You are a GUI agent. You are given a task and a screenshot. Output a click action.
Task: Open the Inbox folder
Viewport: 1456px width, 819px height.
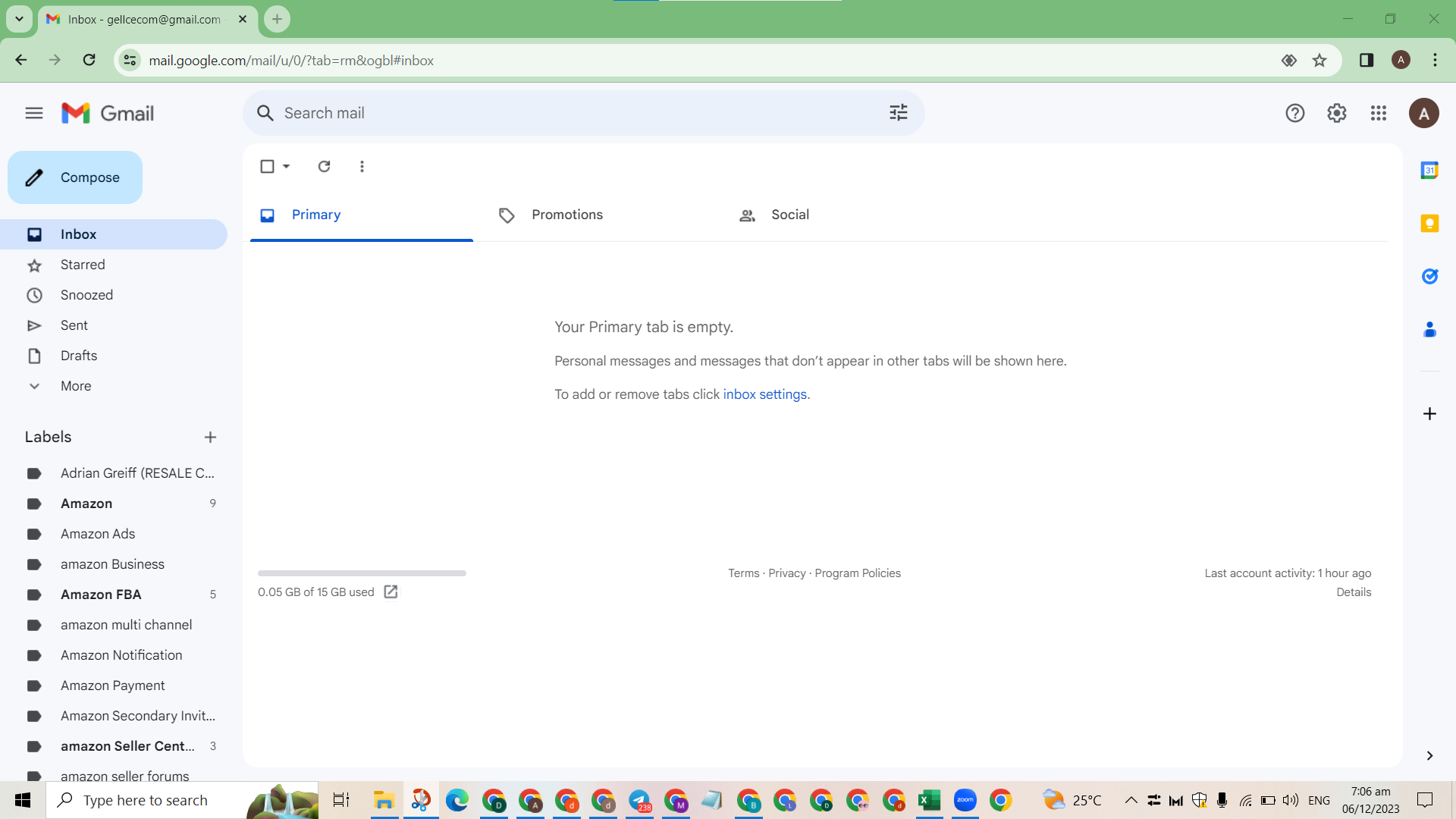[114, 234]
